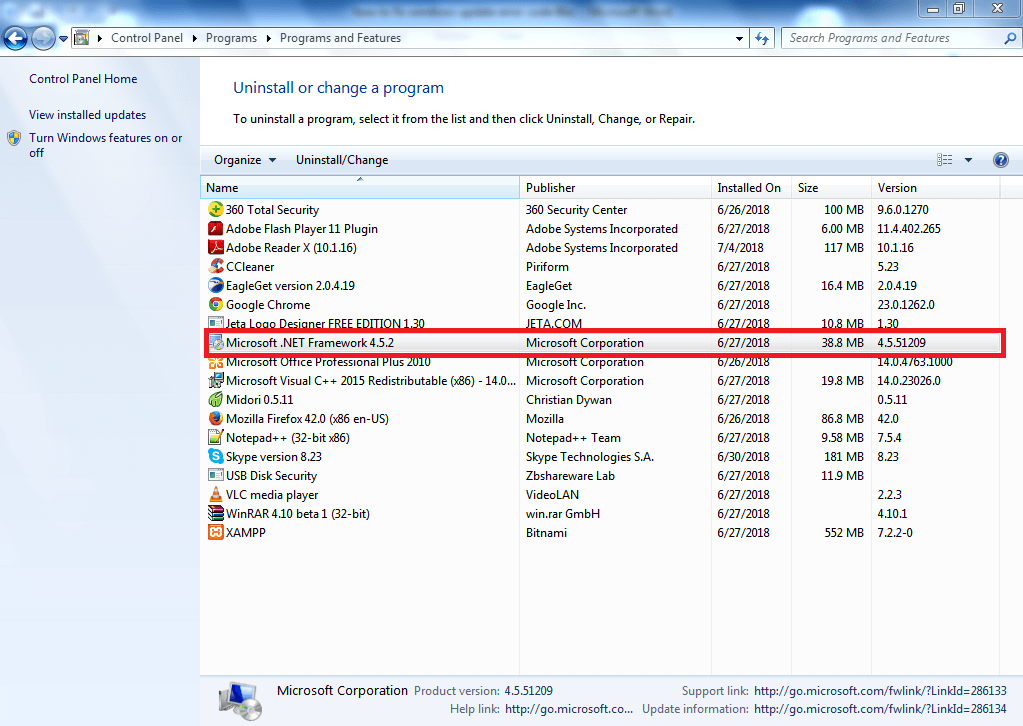
Task: Click version 9.6.0.1270 for 360 Total Security
Action: (902, 210)
